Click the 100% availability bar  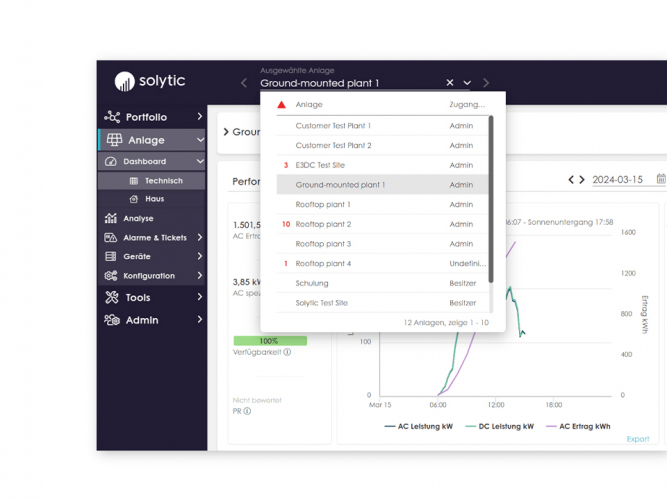tap(270, 341)
